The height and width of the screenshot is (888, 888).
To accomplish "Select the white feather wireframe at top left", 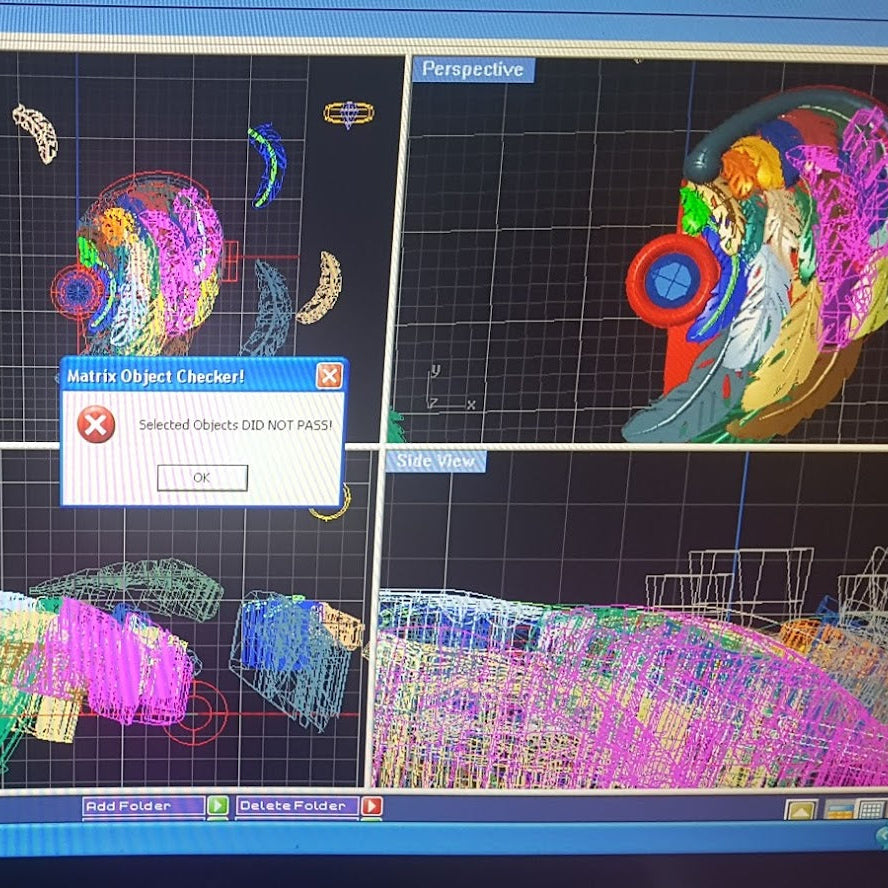I will (35, 132).
